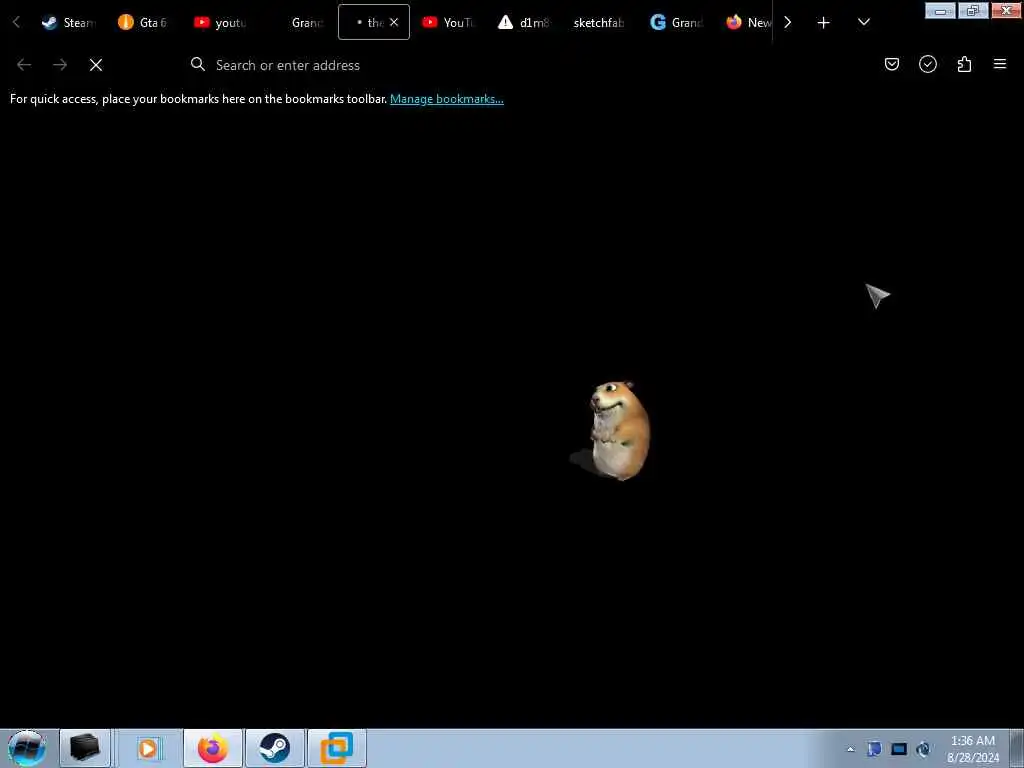Launch the media player from taskbar

click(x=149, y=748)
